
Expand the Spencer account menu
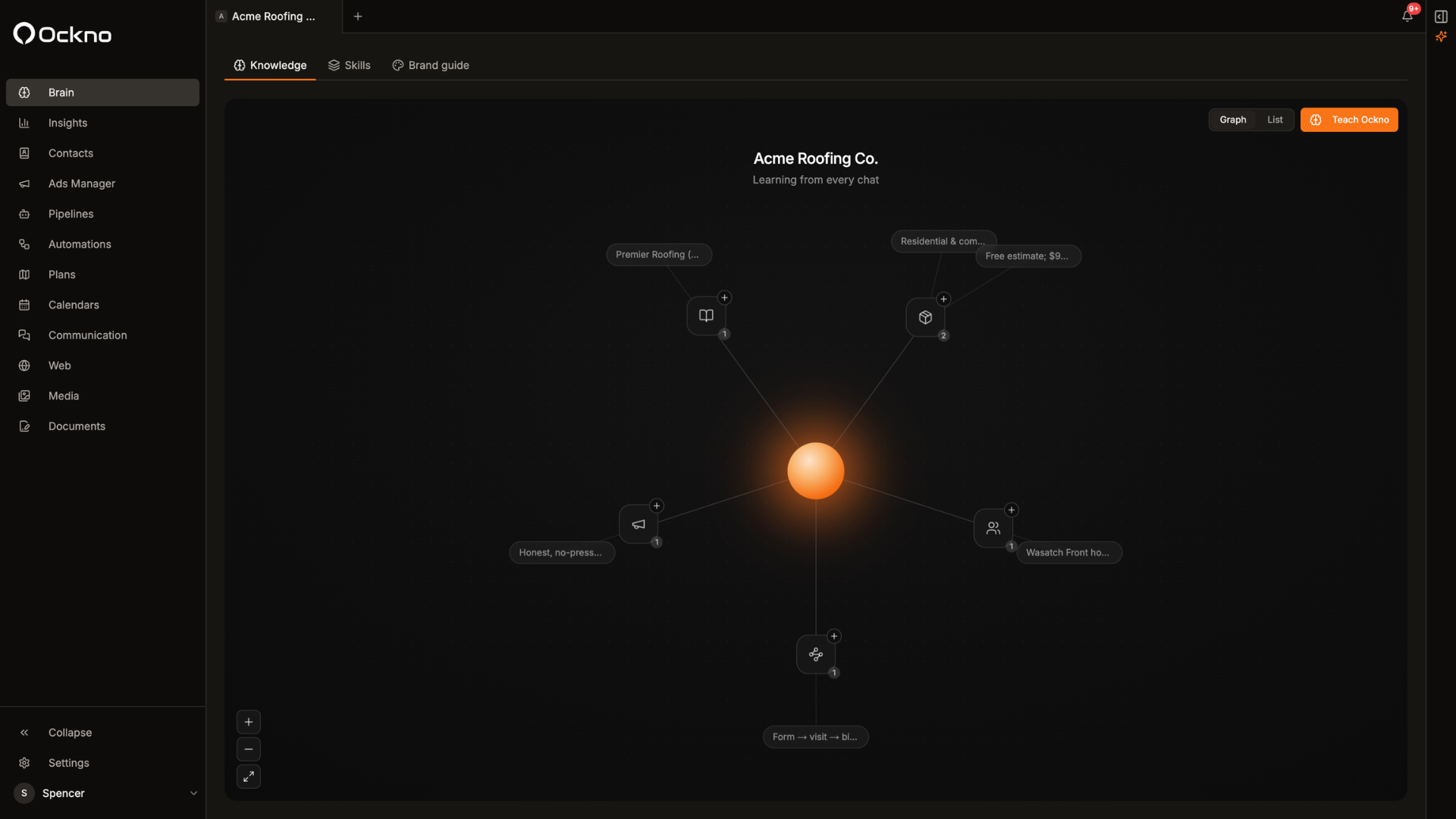pyautogui.click(x=193, y=793)
